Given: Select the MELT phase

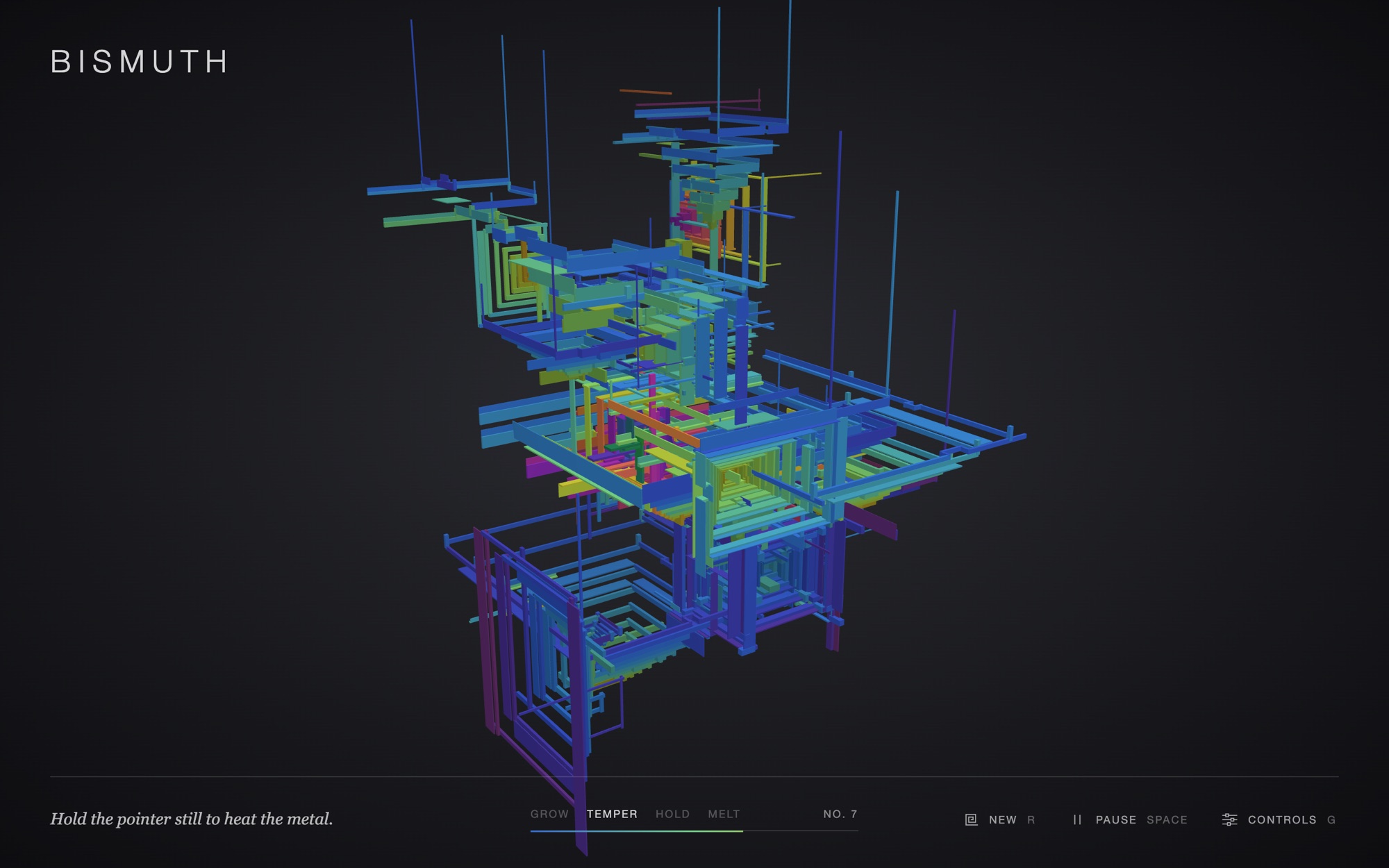Looking at the screenshot, I should [x=724, y=814].
